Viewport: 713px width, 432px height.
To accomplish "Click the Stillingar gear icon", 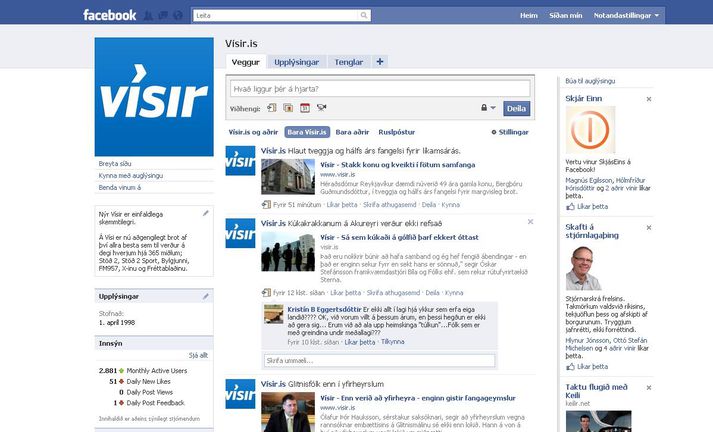I will tap(494, 132).
